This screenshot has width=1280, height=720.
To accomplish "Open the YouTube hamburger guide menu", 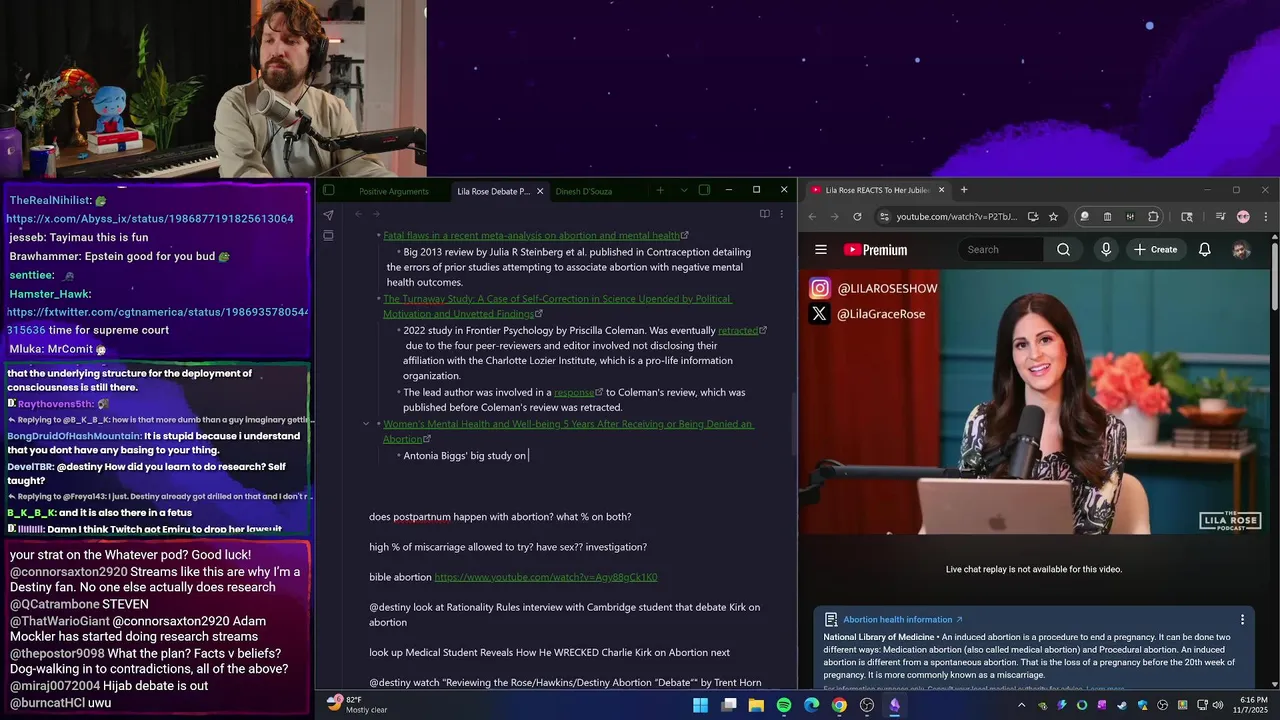I will [821, 250].
